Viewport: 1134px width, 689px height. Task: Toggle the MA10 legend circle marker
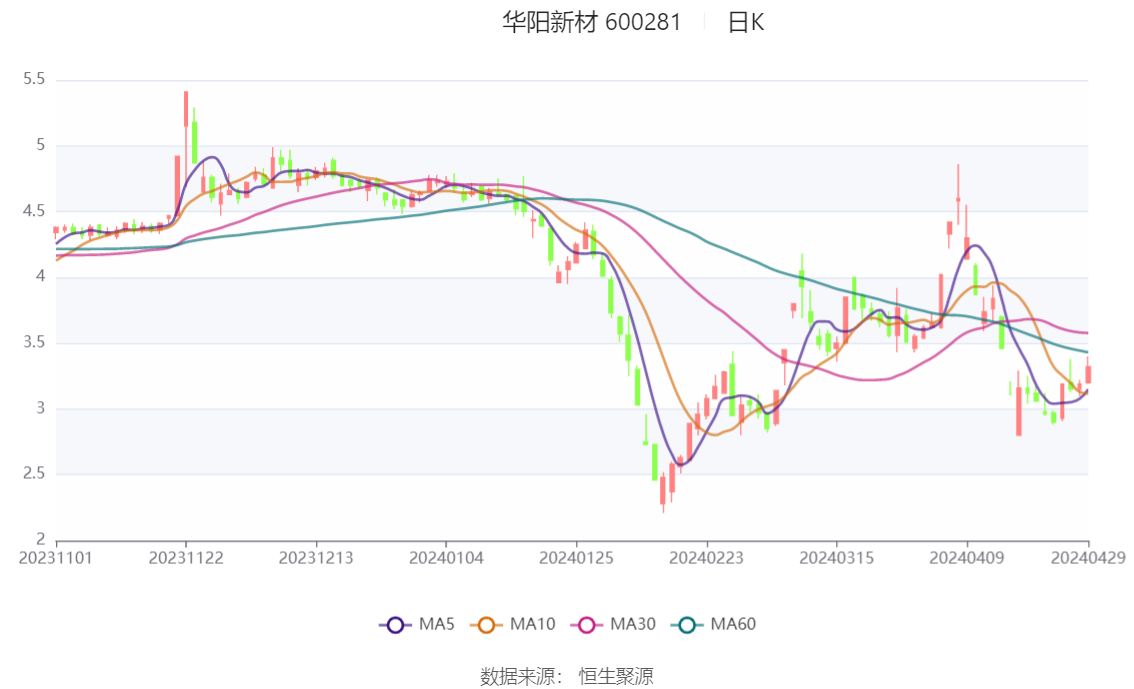[x=487, y=625]
